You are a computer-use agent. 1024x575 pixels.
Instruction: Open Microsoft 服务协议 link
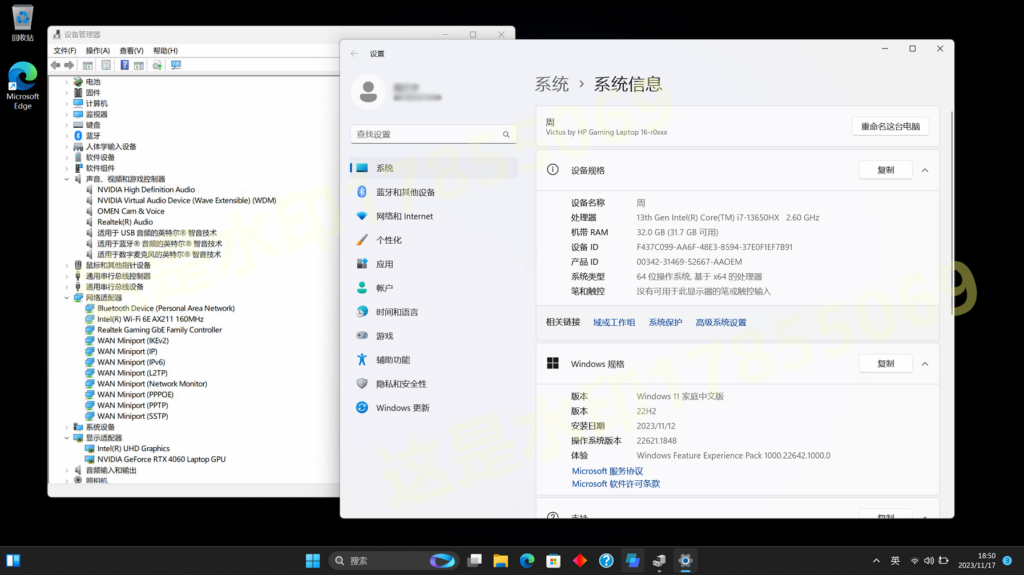(x=607, y=471)
